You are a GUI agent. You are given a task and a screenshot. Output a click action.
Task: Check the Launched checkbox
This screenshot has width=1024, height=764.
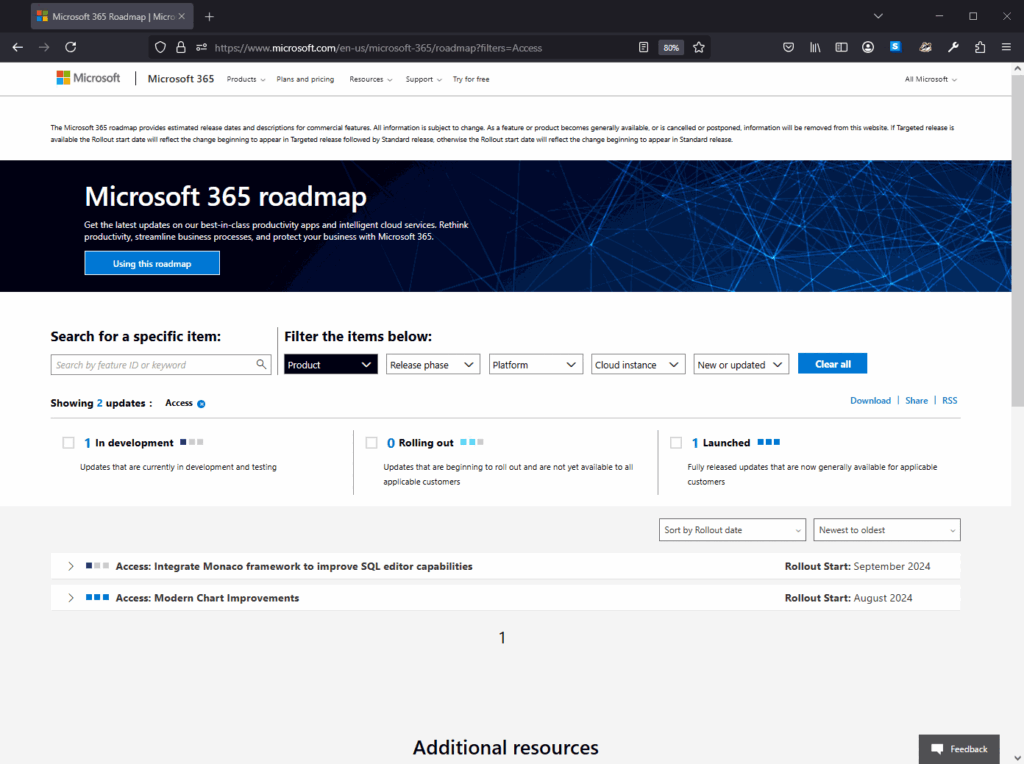click(676, 443)
